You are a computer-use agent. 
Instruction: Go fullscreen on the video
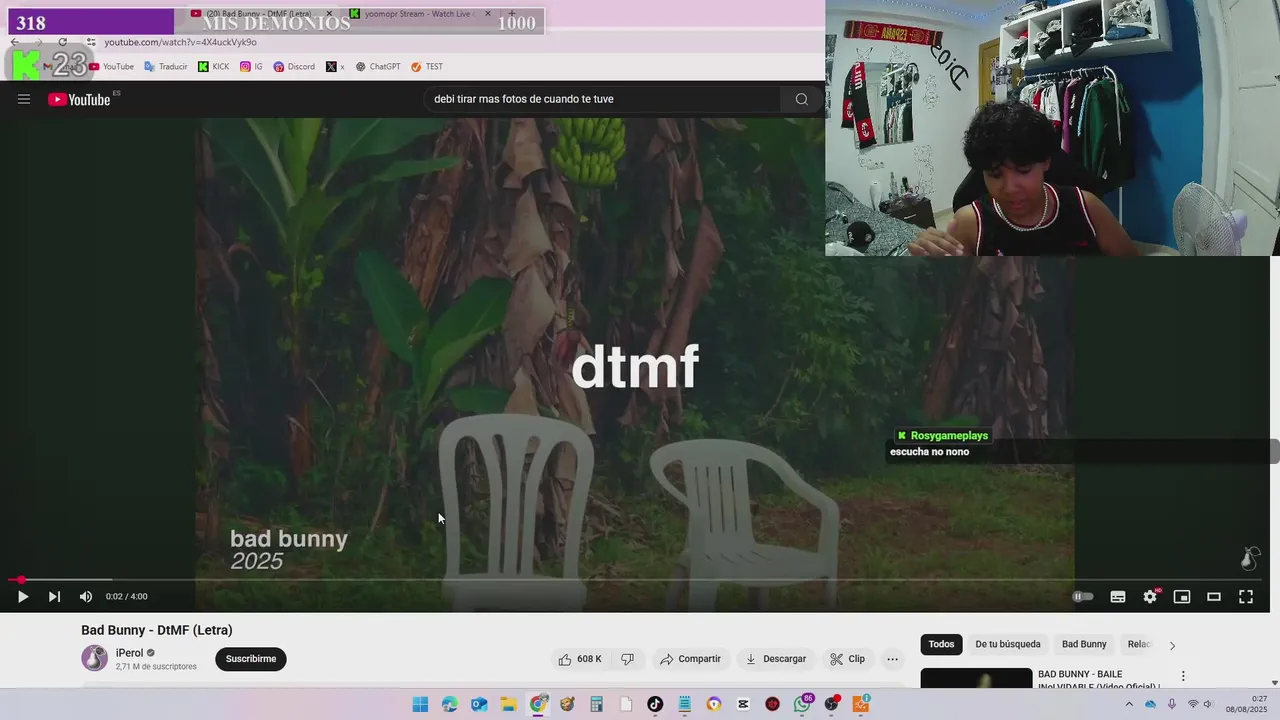(1246, 597)
